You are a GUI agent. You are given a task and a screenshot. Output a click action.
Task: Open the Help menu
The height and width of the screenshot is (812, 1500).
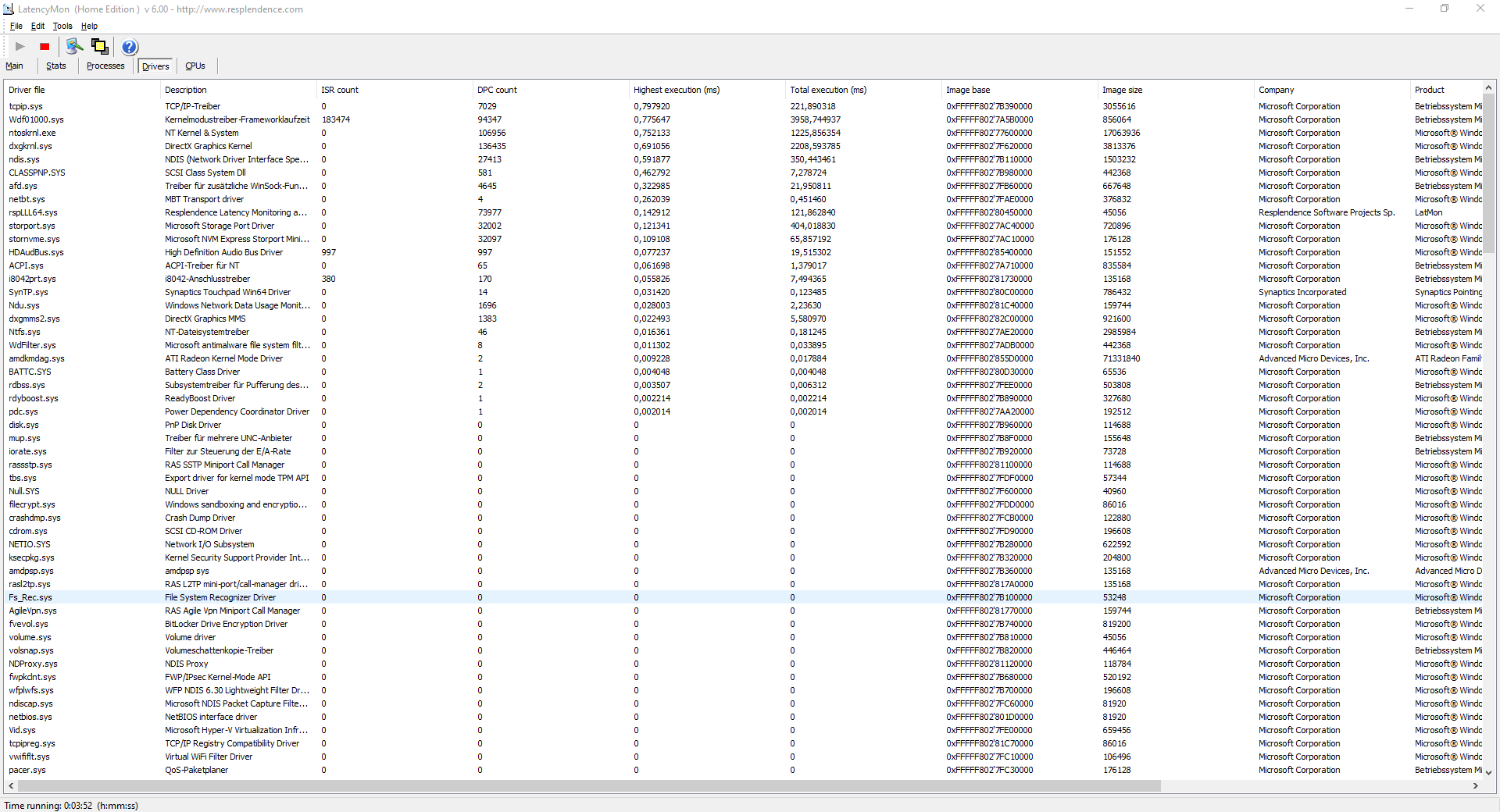tap(89, 26)
